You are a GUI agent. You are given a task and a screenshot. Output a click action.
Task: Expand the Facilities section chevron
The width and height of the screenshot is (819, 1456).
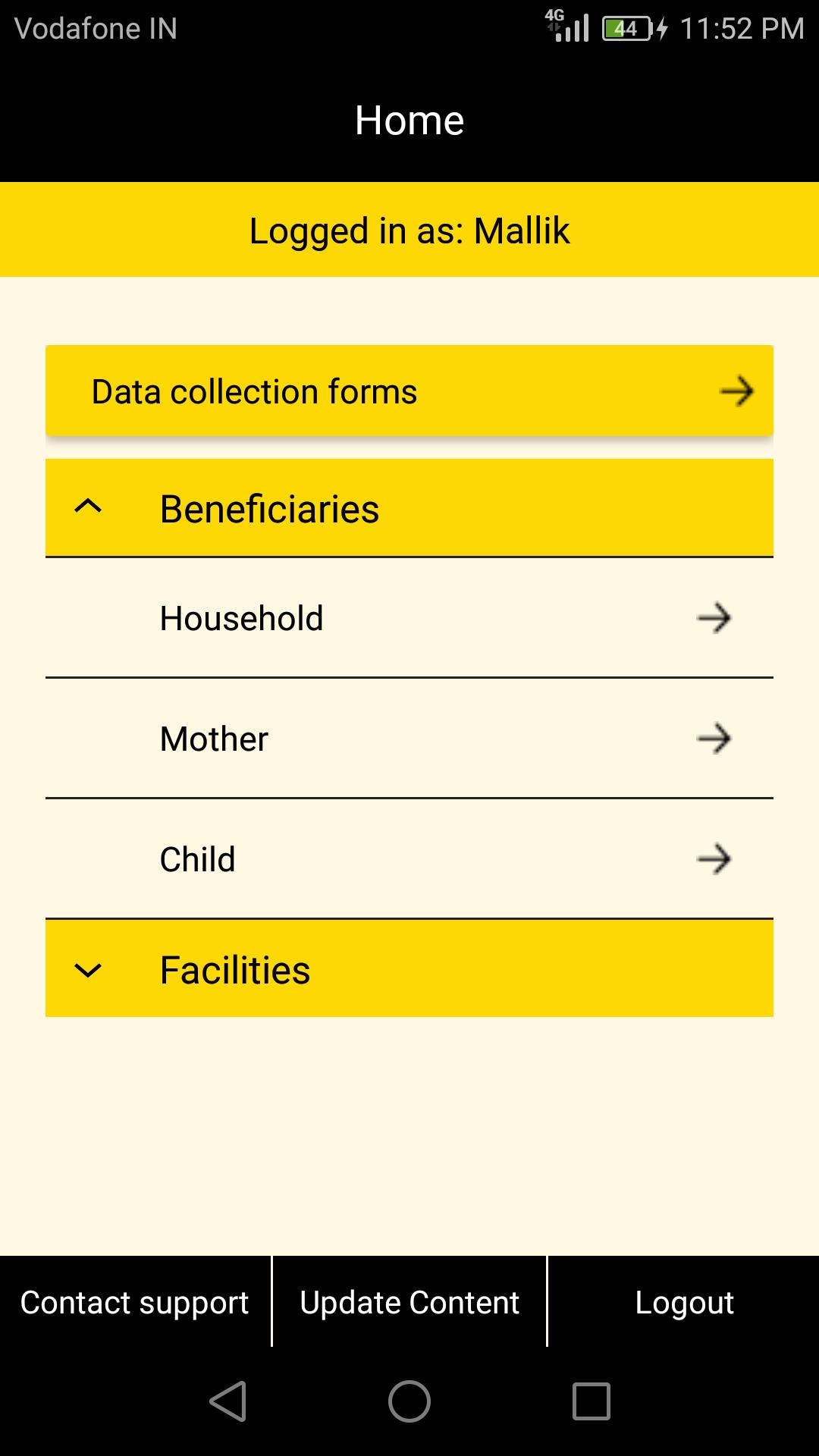(88, 970)
